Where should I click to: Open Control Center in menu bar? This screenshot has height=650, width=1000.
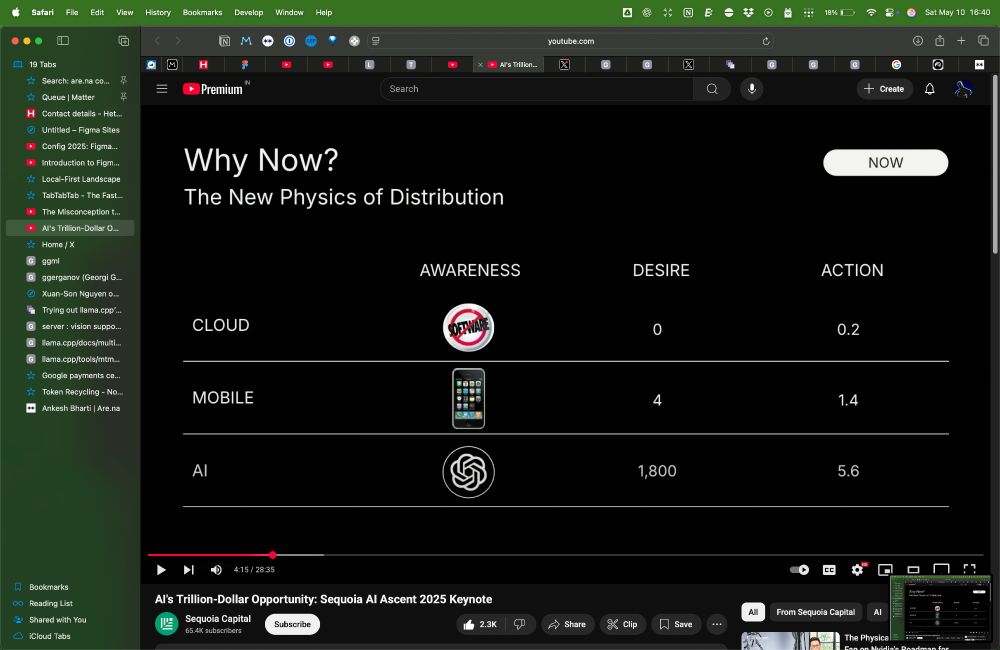(x=890, y=12)
